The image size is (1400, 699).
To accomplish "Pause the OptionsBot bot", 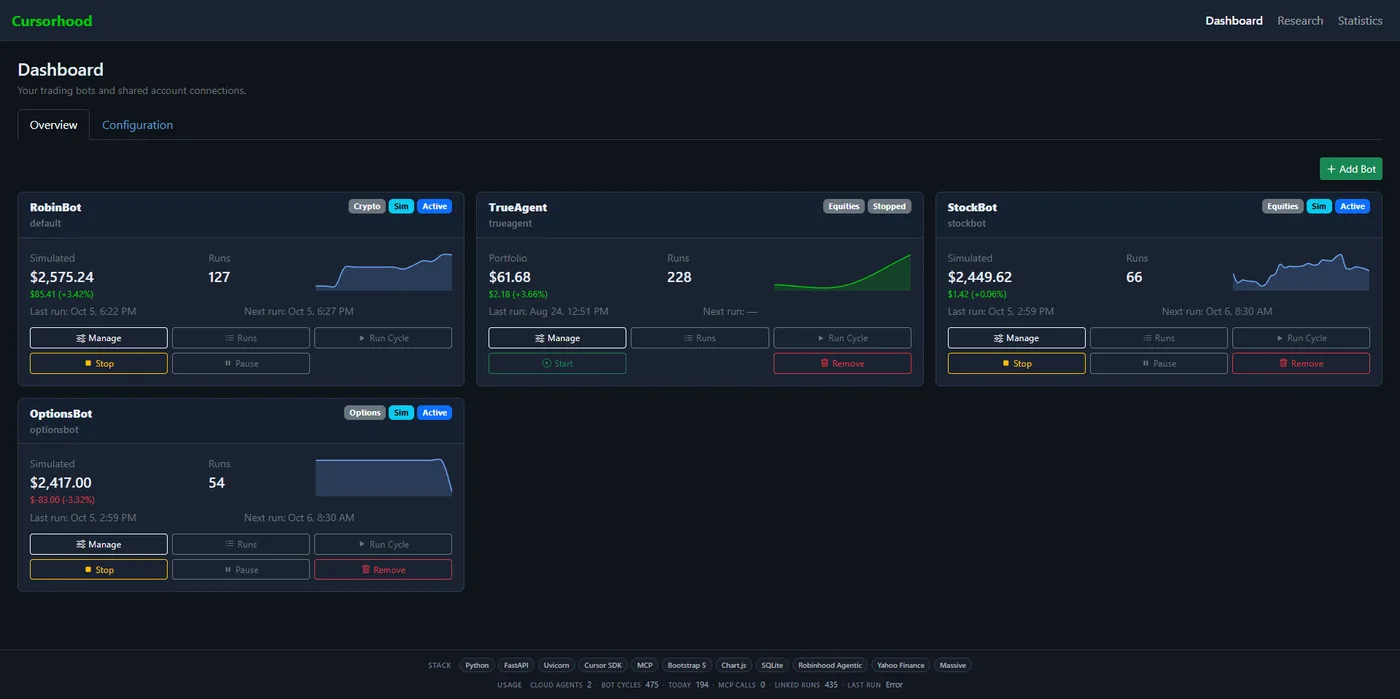I will (241, 570).
